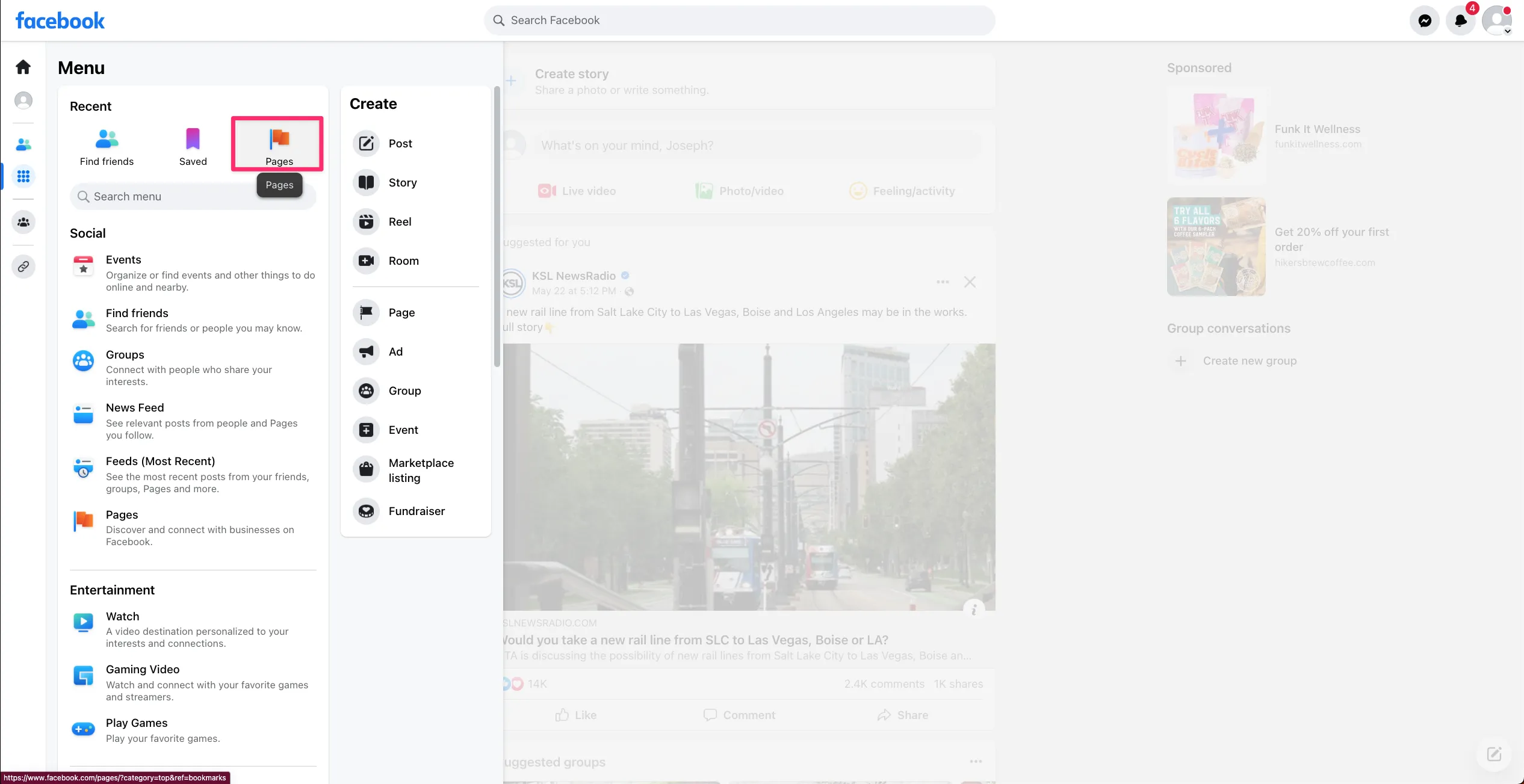
Task: Create a new Group
Action: click(x=416, y=390)
